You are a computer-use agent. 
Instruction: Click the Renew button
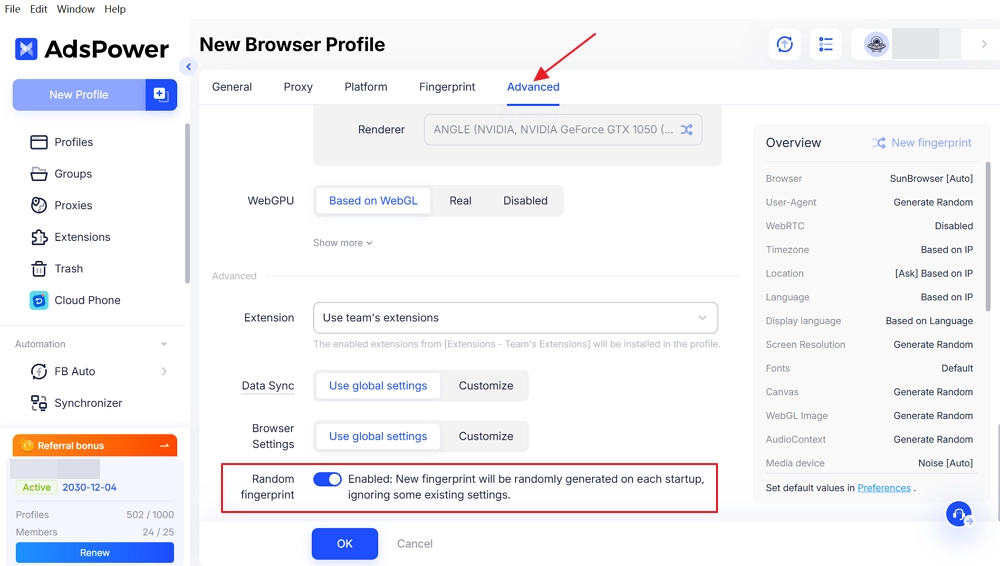pyautogui.click(x=95, y=553)
